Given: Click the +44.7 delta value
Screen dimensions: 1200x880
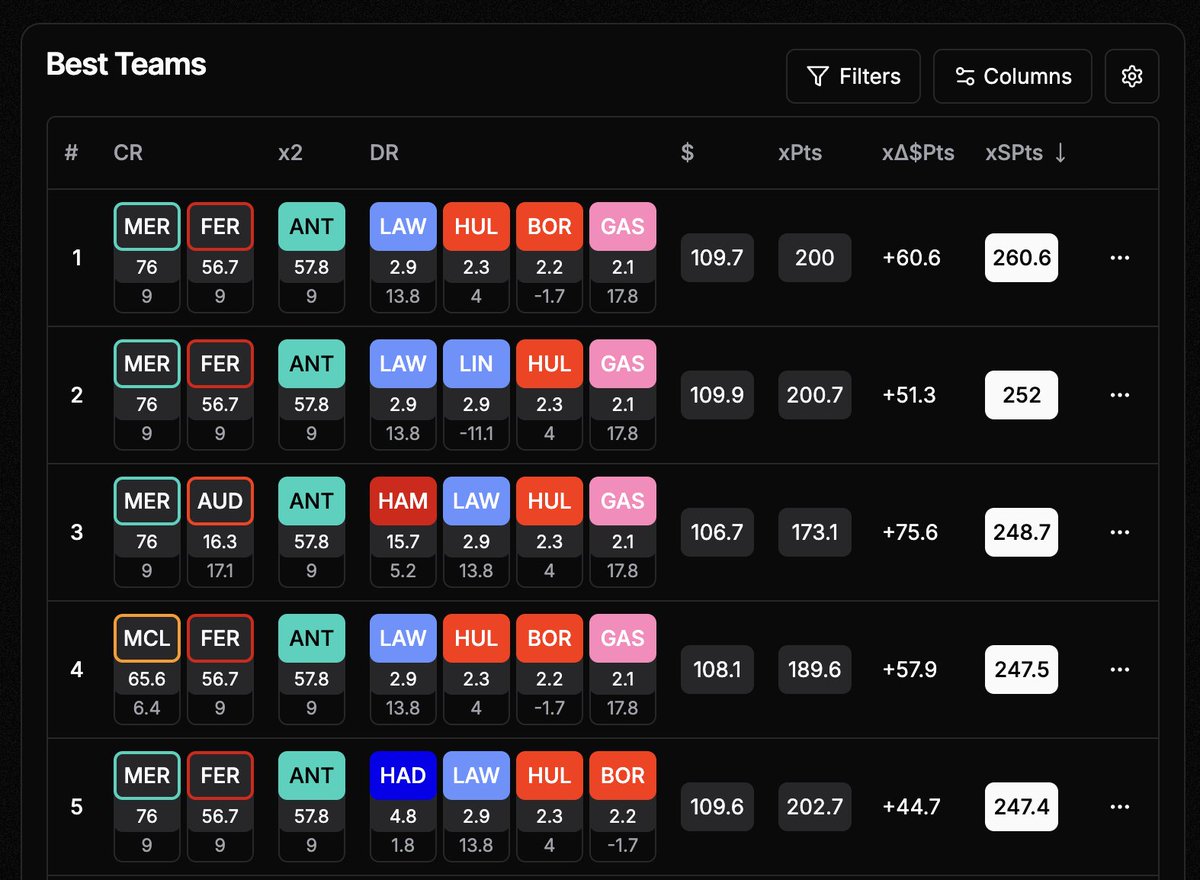Looking at the screenshot, I should [911, 806].
